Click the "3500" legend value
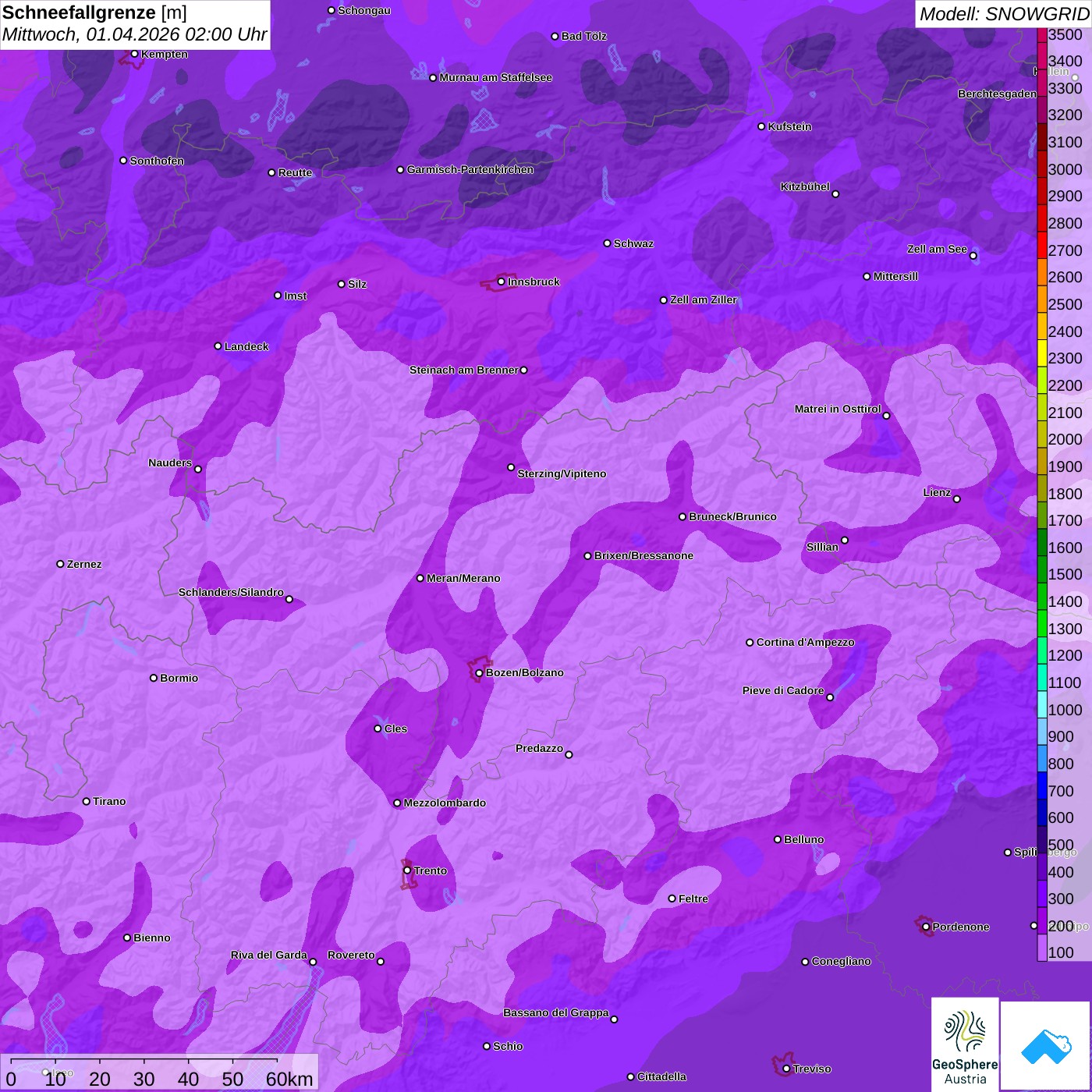The height and width of the screenshot is (1092, 1092). [1065, 34]
